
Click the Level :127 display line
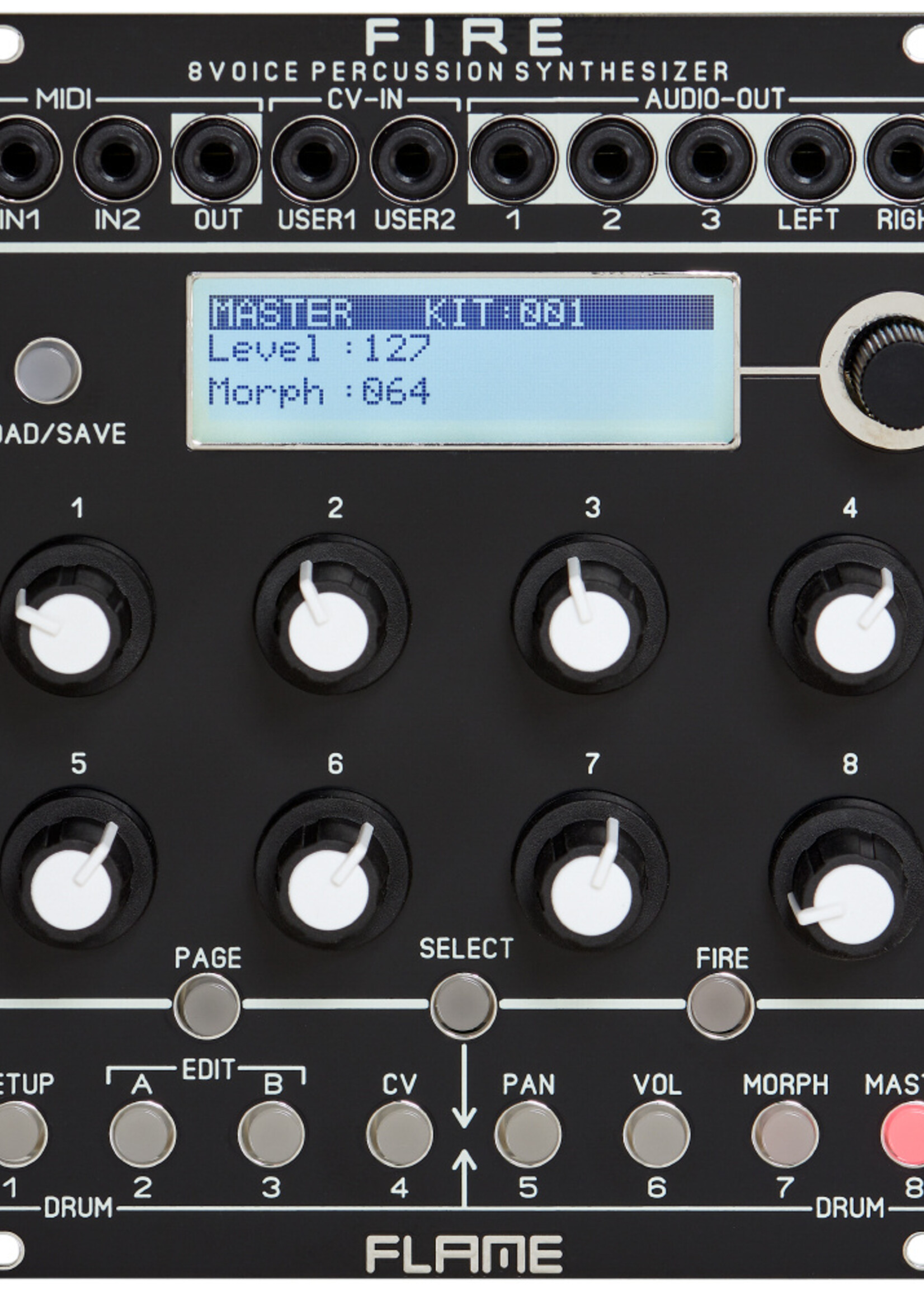pyautogui.click(x=319, y=348)
